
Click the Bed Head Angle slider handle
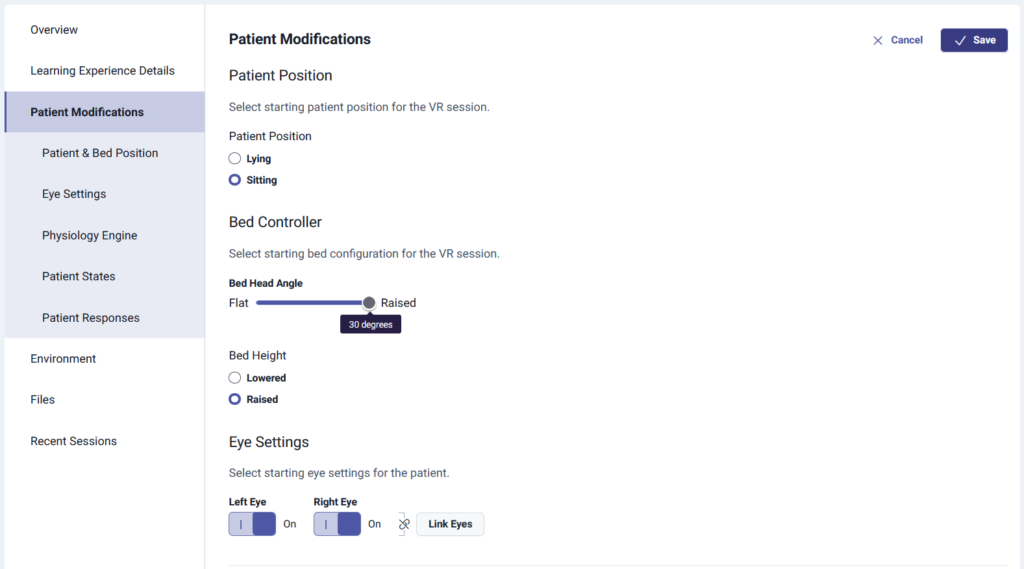pos(369,303)
